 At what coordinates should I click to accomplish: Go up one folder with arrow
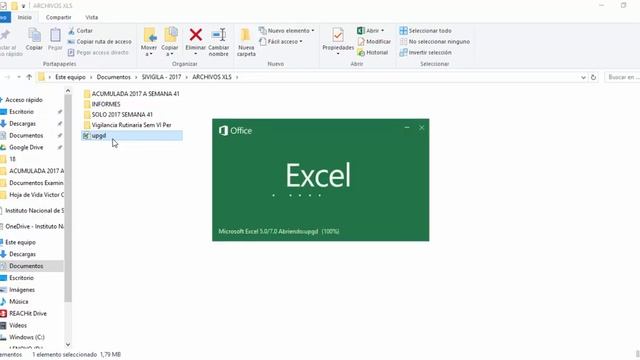coord(29,77)
